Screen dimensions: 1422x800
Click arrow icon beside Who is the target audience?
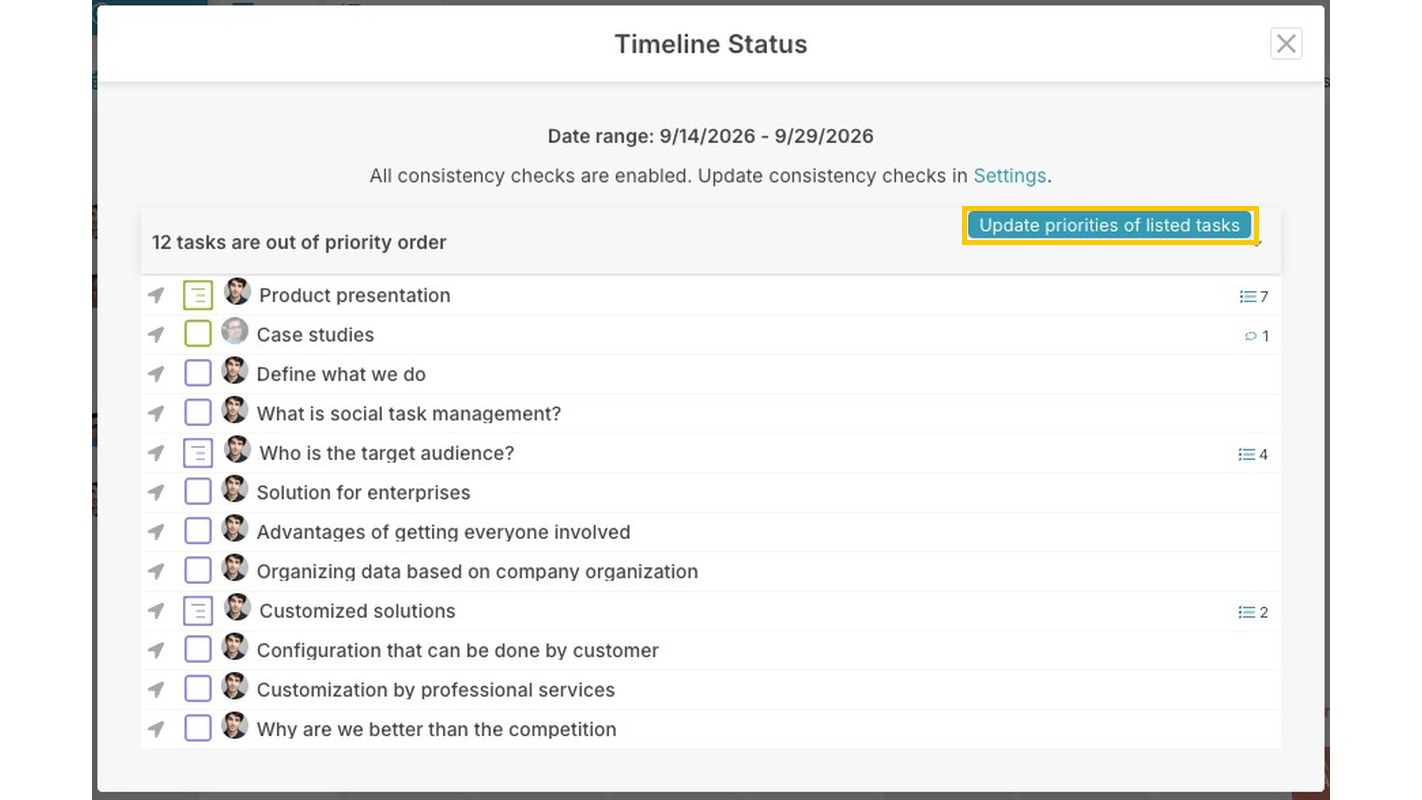pyautogui.click(x=156, y=453)
